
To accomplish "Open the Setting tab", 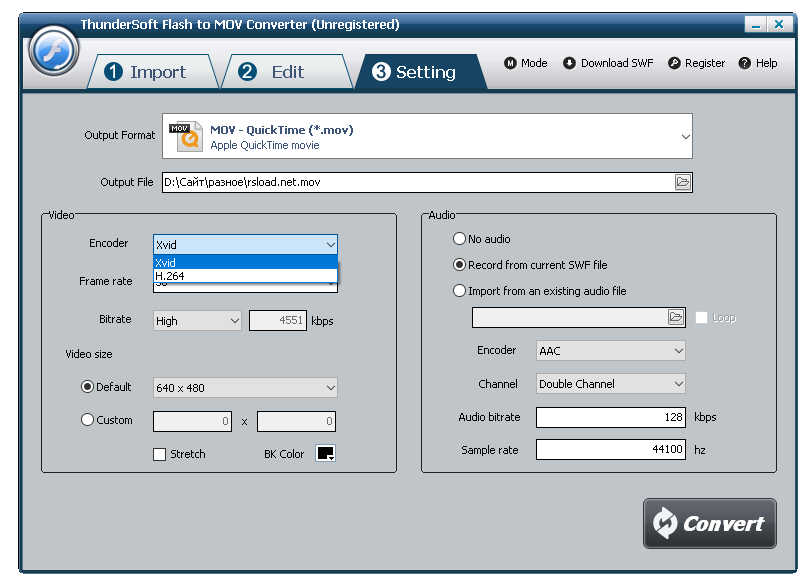I will pos(420,72).
